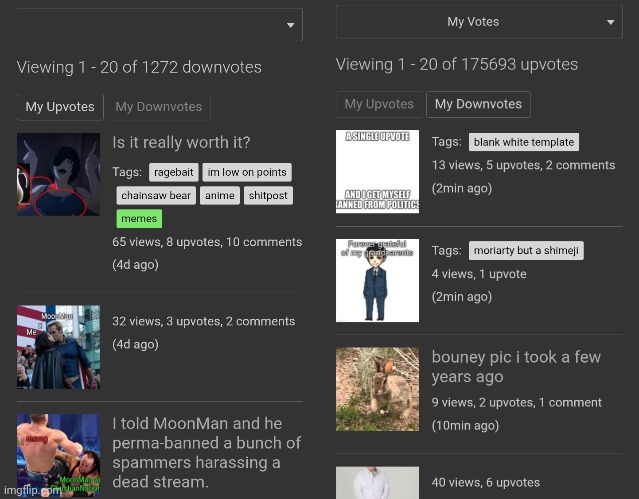Open 'Is it really worth it?' post

coord(181,143)
